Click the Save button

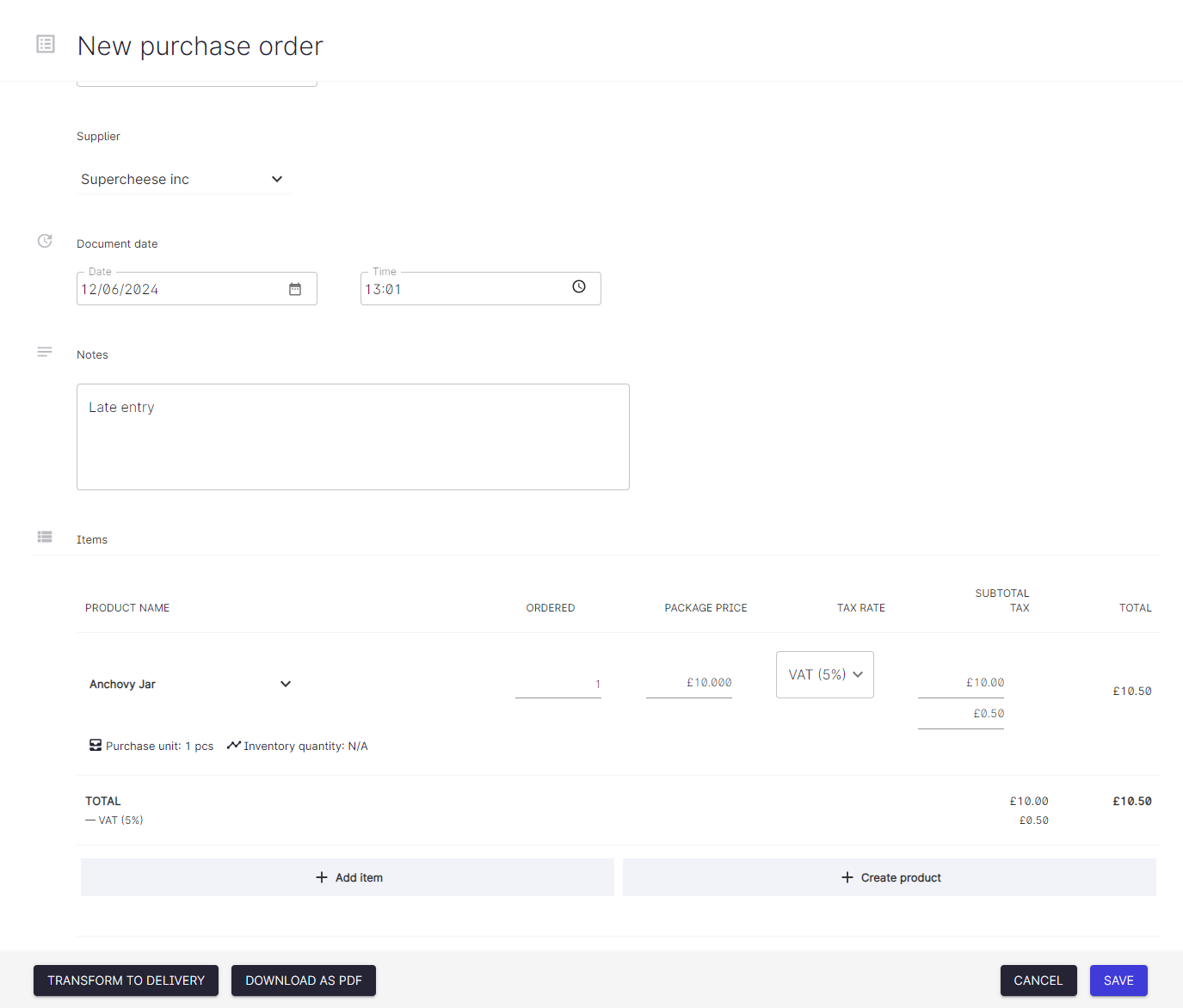click(1118, 980)
